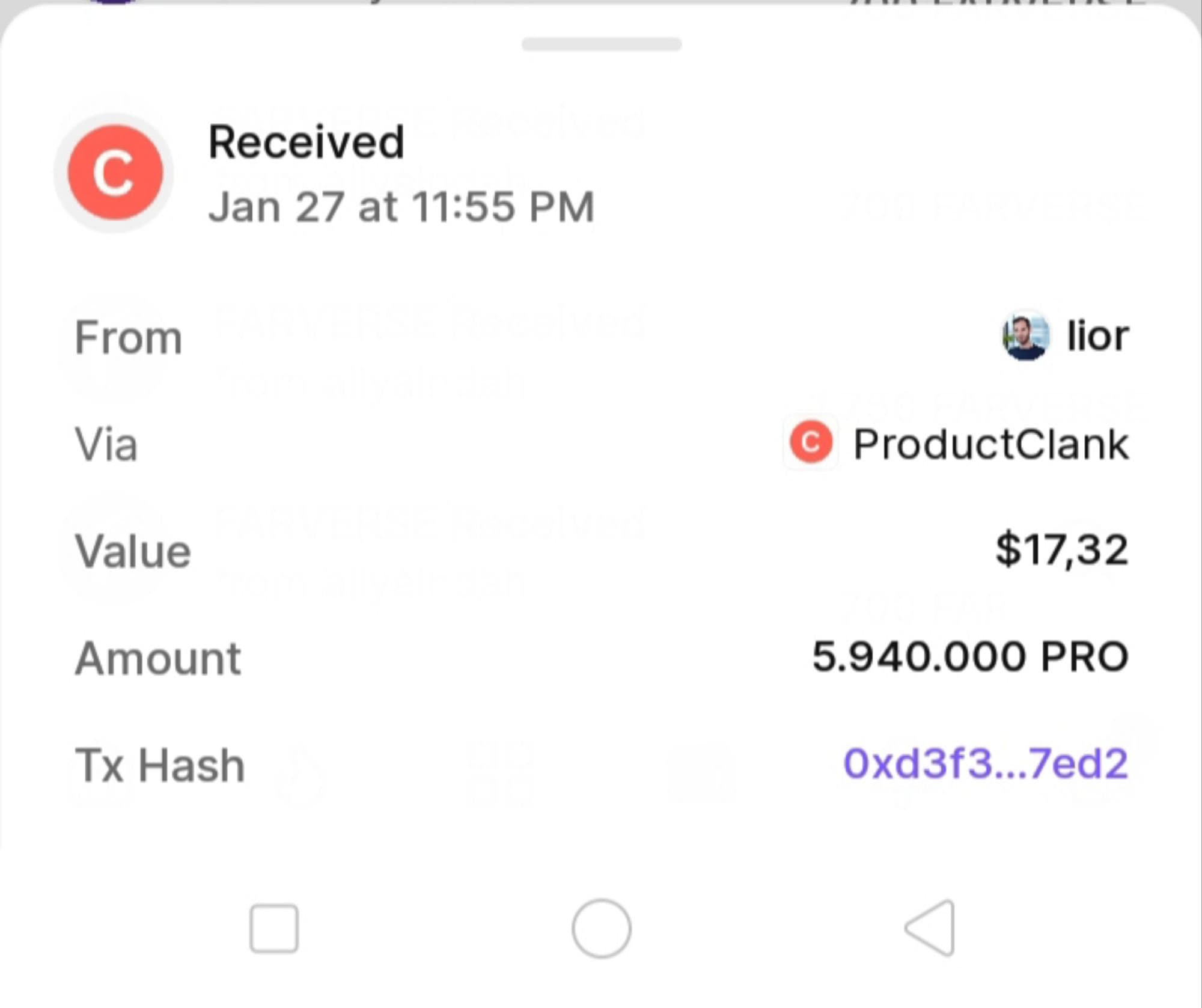Open the 0xd3f3...7ed2 transaction hash link
Screen dimensions: 1202x1008
click(x=986, y=764)
